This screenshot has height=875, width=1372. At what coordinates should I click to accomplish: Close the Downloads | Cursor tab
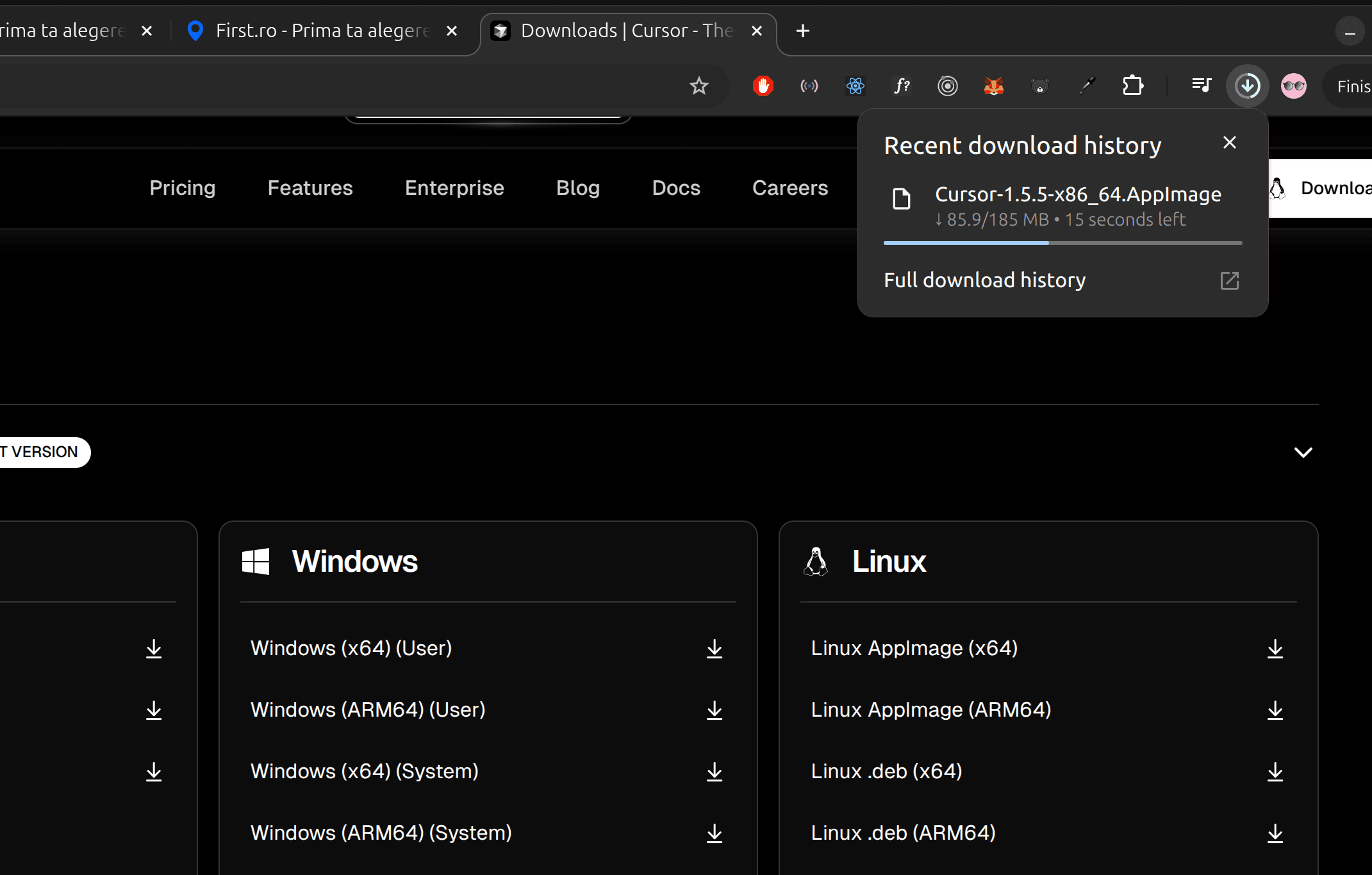[x=756, y=31]
